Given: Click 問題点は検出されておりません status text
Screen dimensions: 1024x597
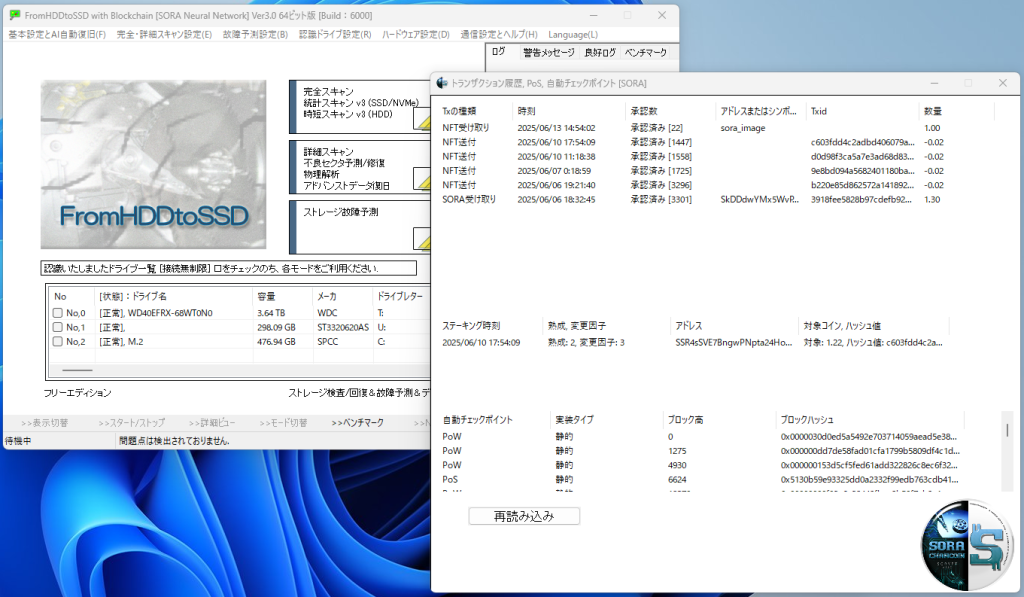Looking at the screenshot, I should point(174,441).
